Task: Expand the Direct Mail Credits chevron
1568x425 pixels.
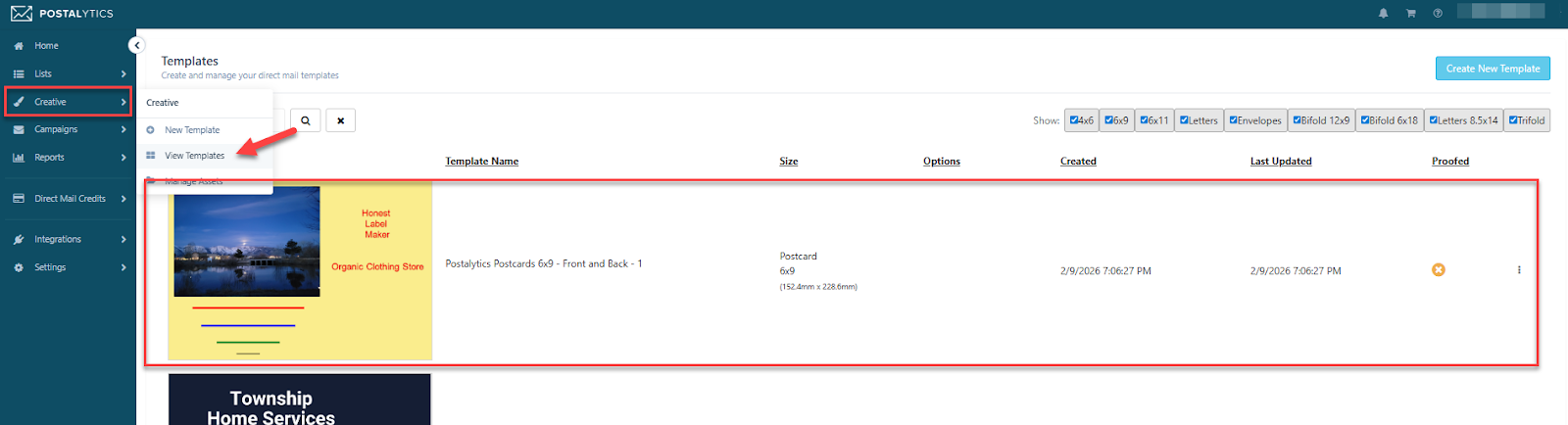Action: point(123,199)
